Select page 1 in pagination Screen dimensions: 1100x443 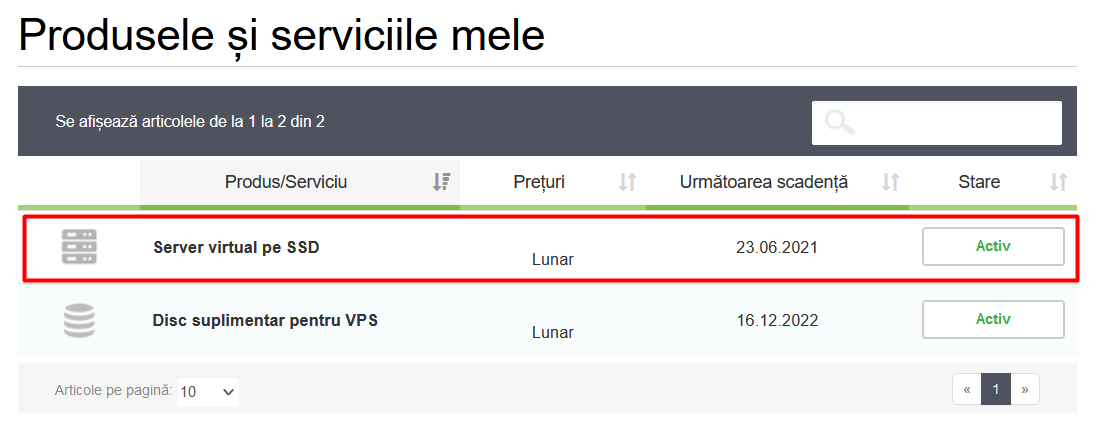tap(996, 389)
